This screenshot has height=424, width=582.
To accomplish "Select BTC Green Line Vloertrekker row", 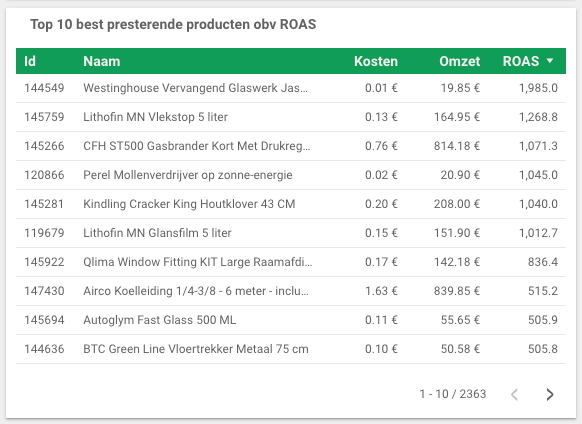I will pyautogui.click(x=291, y=349).
